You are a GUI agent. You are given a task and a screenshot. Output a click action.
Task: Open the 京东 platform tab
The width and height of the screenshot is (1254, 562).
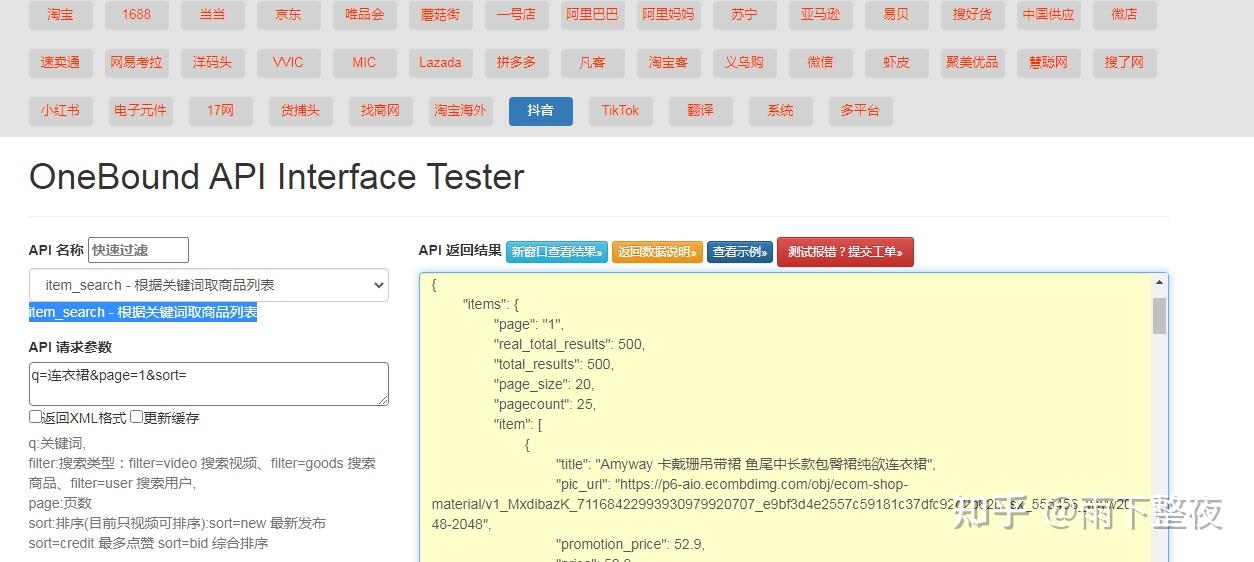288,15
